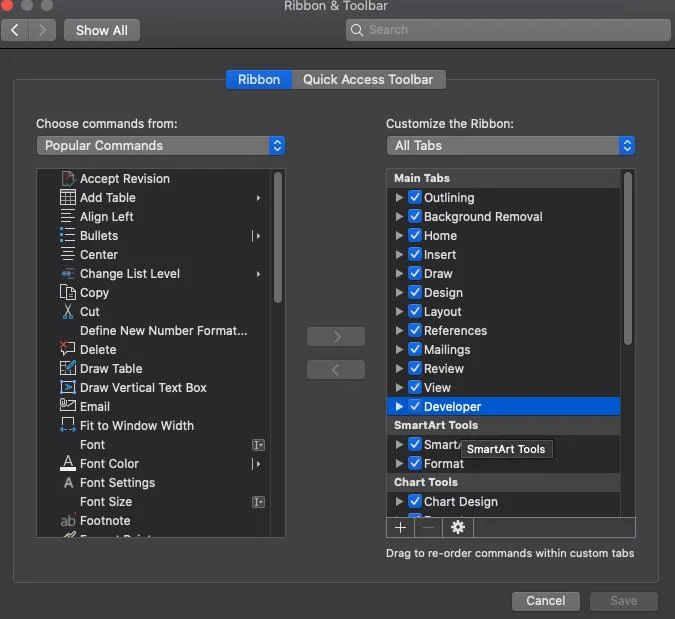
Task: Toggle the Design tab checkbox
Action: (415, 292)
